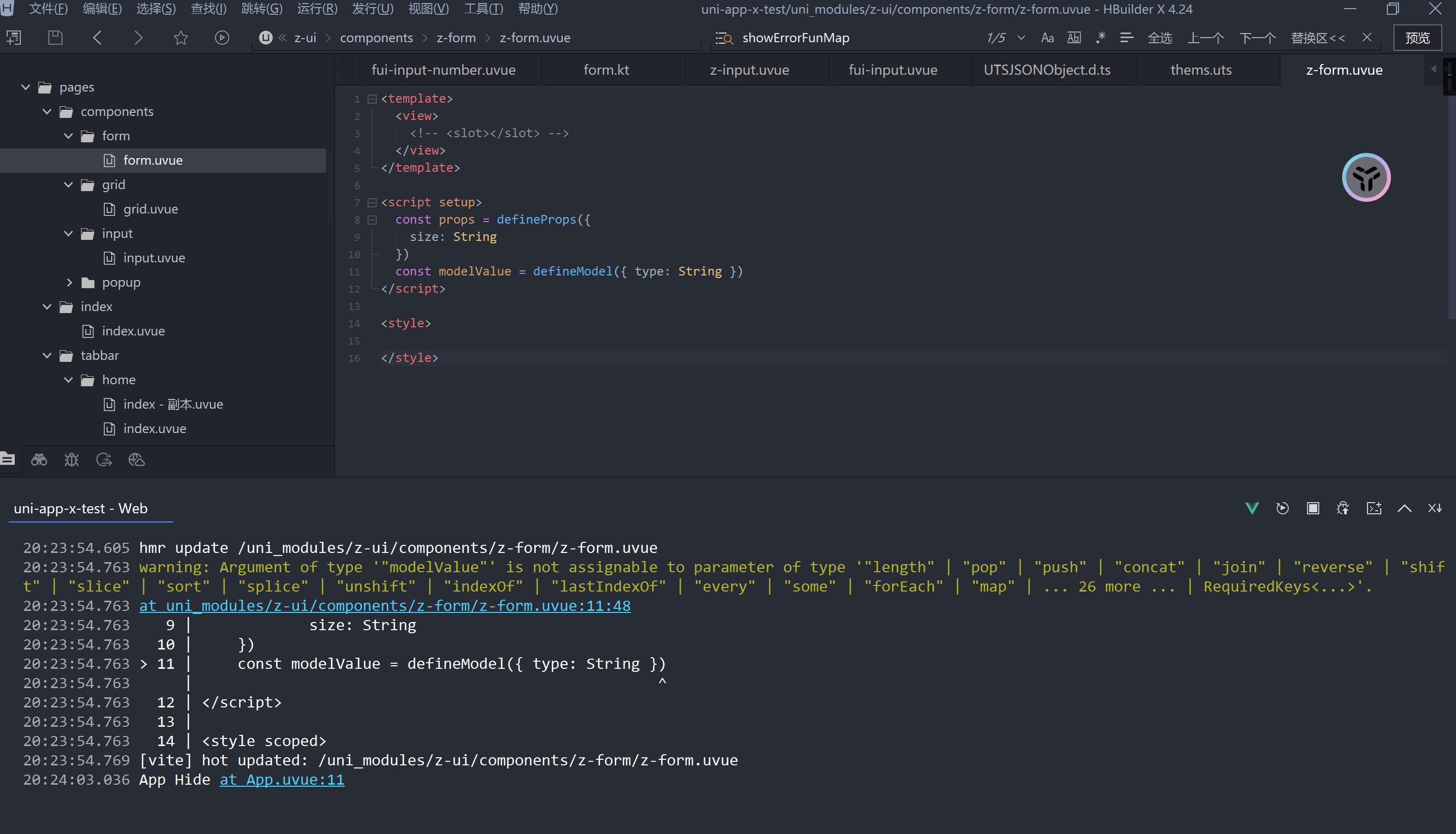Image resolution: width=1456 pixels, height=834 pixels.
Task: Save the file with the floppy icon
Action: pos(55,38)
